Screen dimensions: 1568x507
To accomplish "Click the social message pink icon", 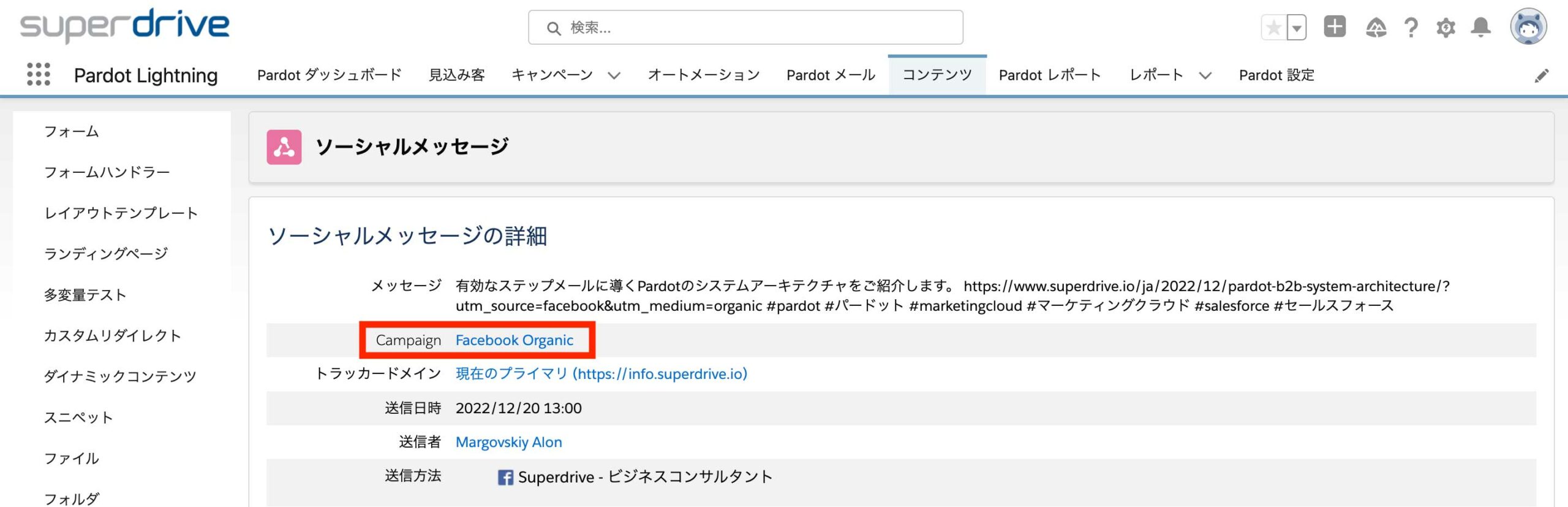I will (284, 147).
